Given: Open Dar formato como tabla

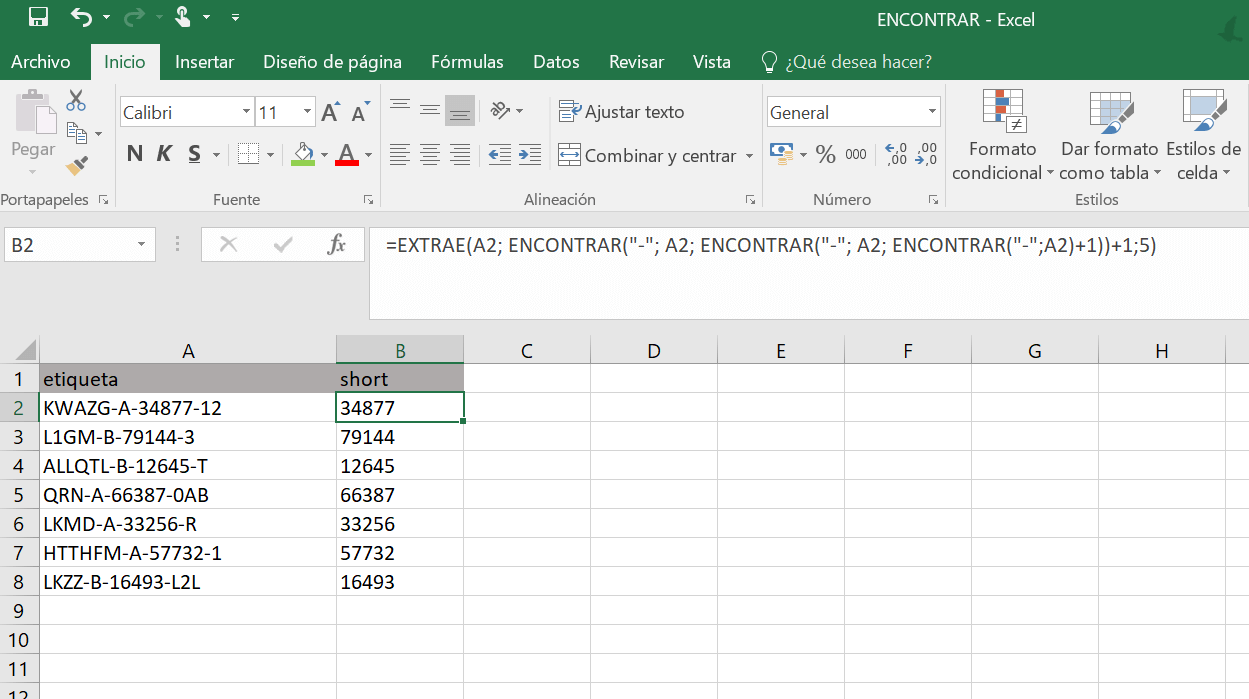Looking at the screenshot, I should pos(1109,136).
